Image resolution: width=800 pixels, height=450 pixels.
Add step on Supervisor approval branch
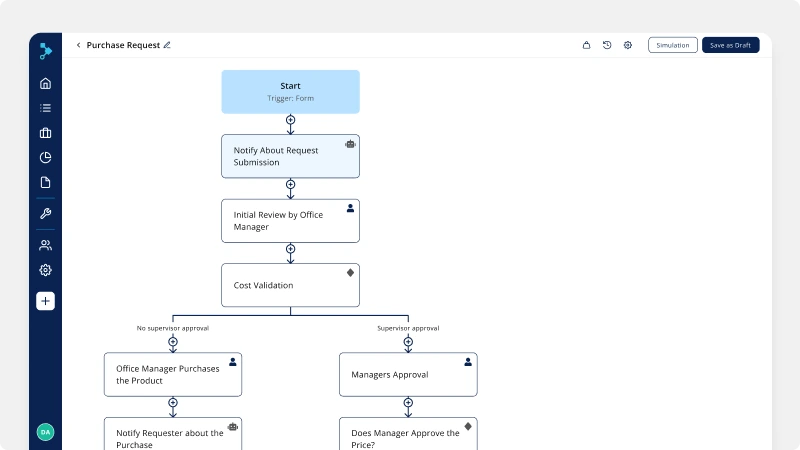408,342
